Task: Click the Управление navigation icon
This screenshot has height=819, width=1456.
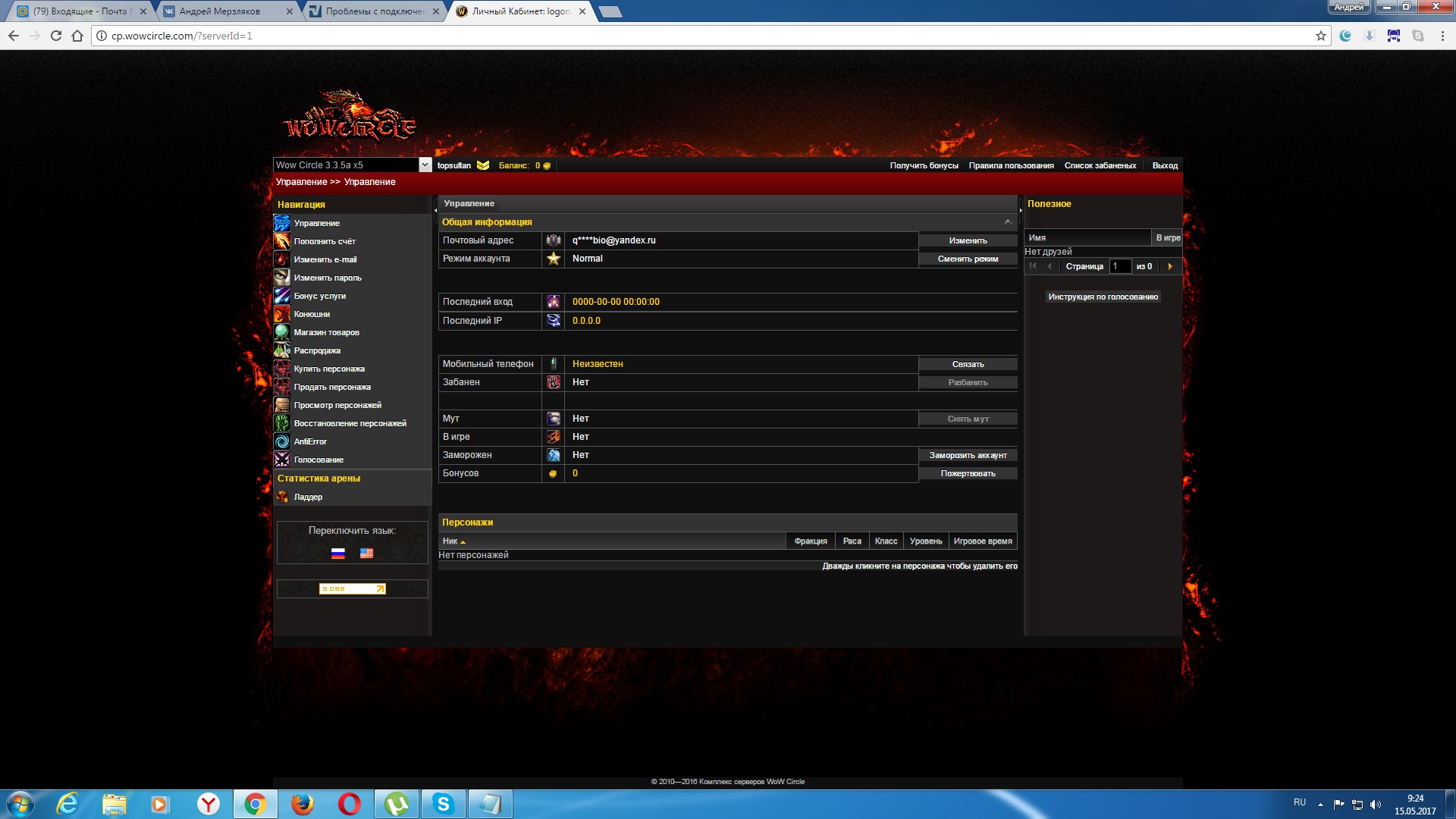Action: (281, 223)
